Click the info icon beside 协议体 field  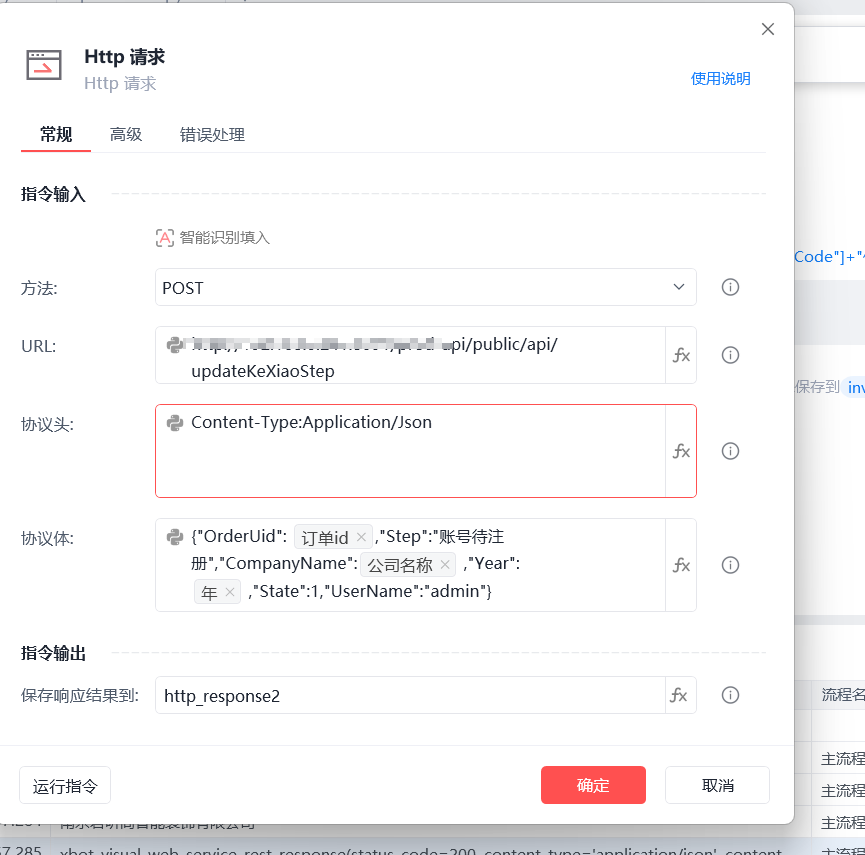pyautogui.click(x=730, y=565)
